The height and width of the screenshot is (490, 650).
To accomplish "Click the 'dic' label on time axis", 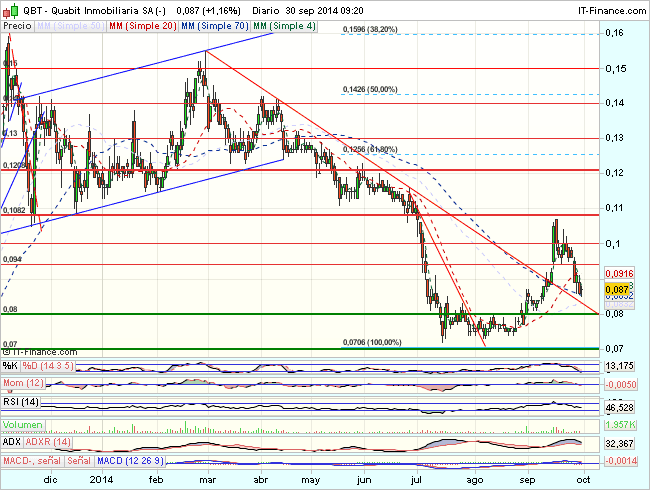I will point(51,480).
